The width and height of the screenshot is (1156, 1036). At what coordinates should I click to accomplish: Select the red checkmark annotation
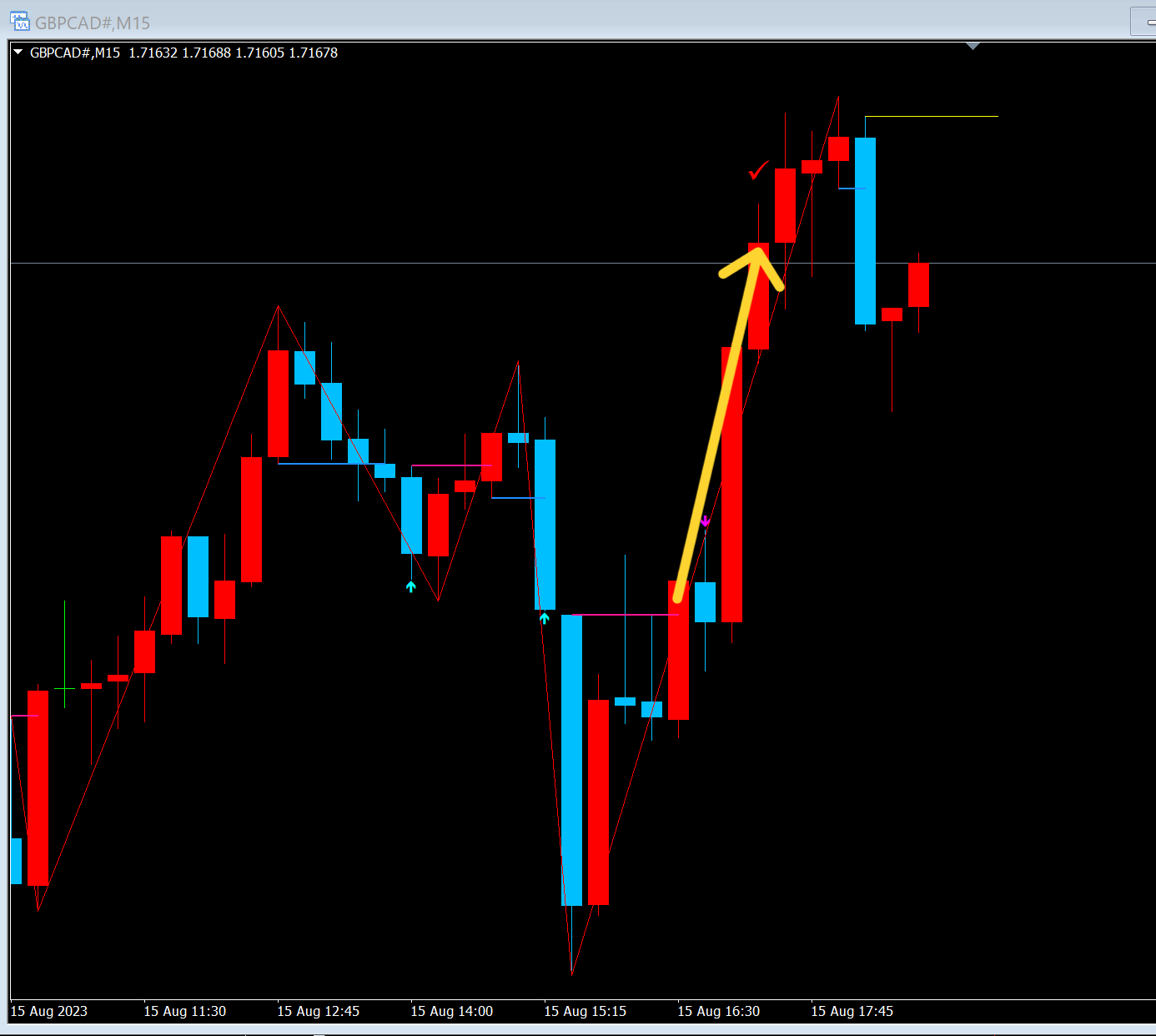757,171
